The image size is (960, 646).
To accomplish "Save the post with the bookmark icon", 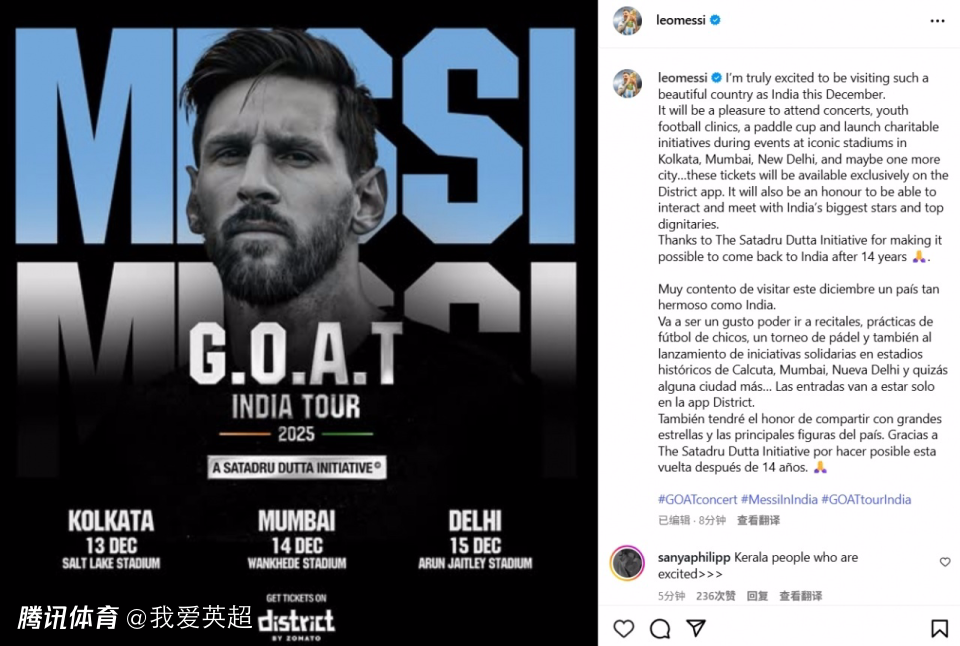I will pyautogui.click(x=939, y=628).
